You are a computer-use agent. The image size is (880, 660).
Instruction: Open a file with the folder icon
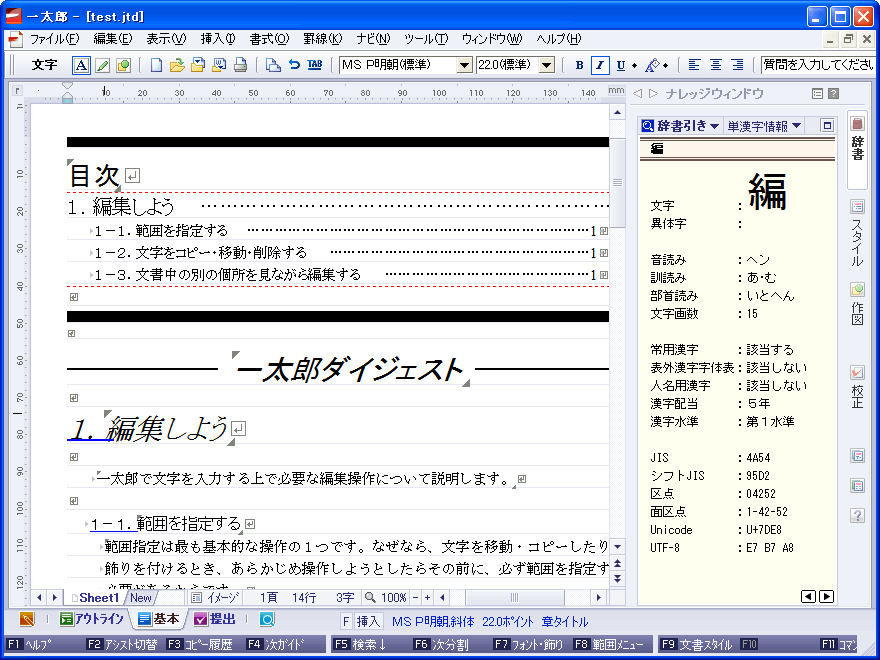click(177, 65)
